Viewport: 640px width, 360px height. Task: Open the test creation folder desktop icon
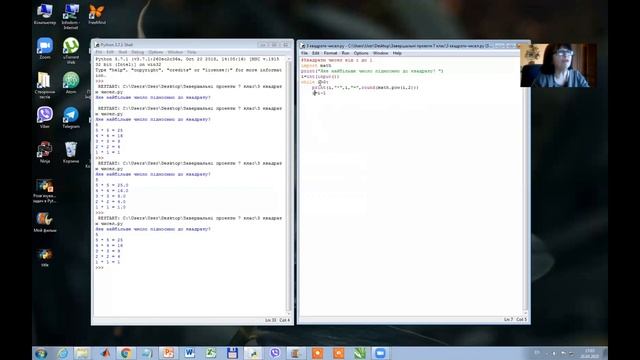[45, 85]
